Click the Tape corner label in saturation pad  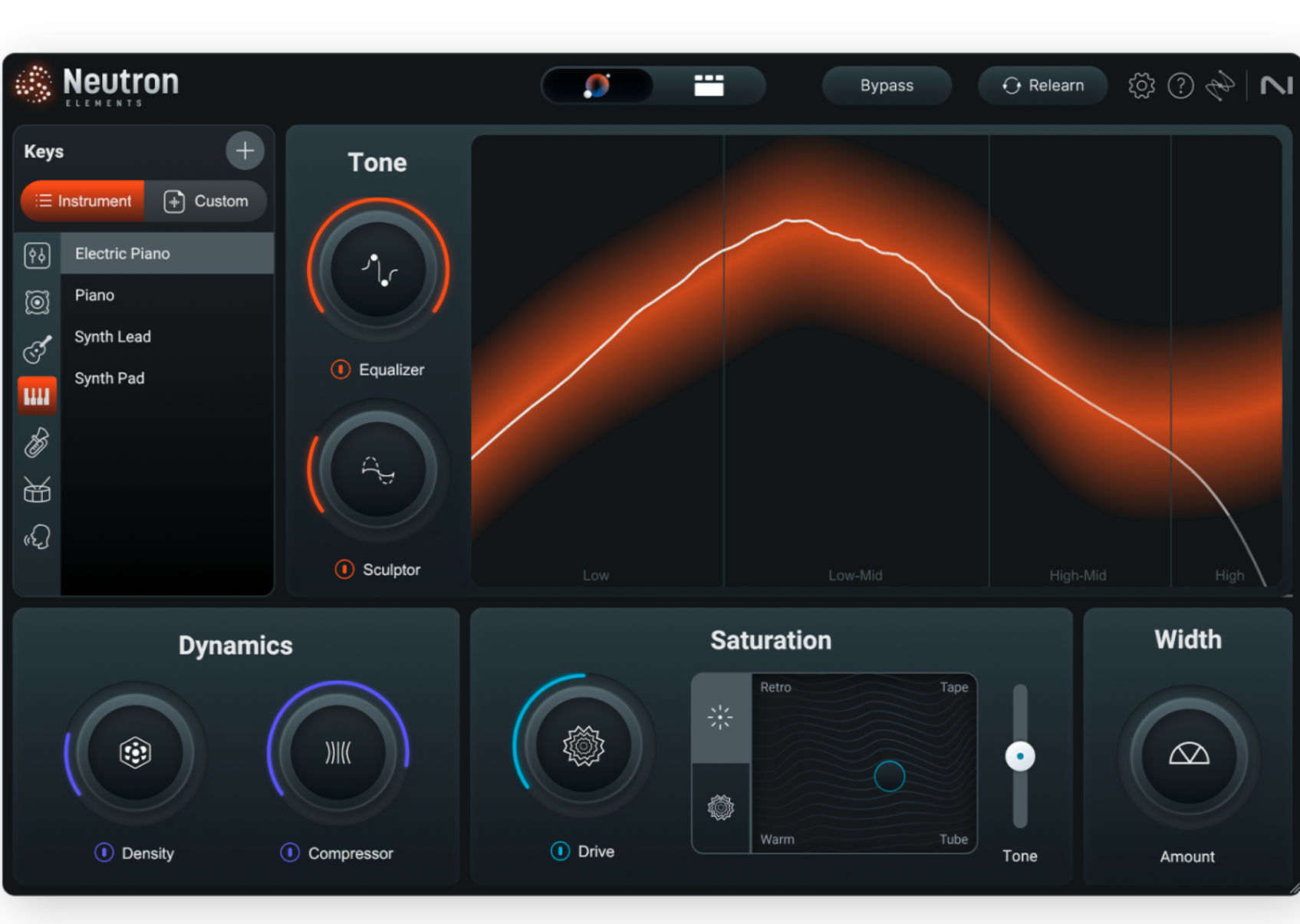[954, 687]
